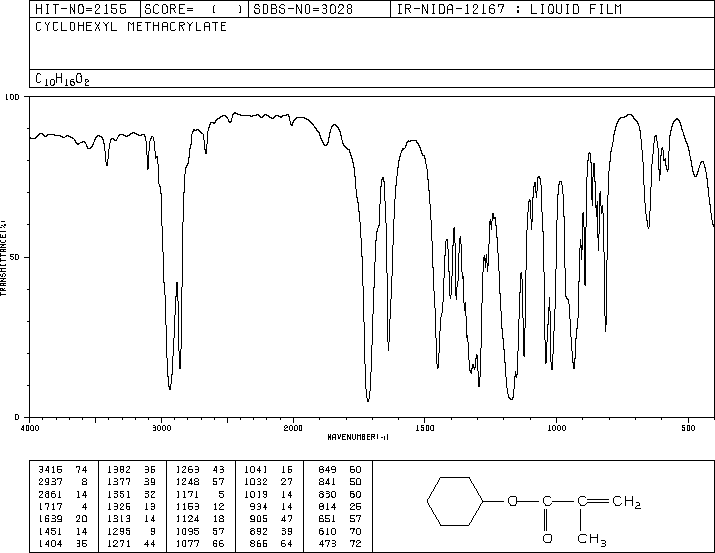Pick wavenumber 1171 in peak list
Viewport: 715px width, 553px height.
(x=188, y=494)
